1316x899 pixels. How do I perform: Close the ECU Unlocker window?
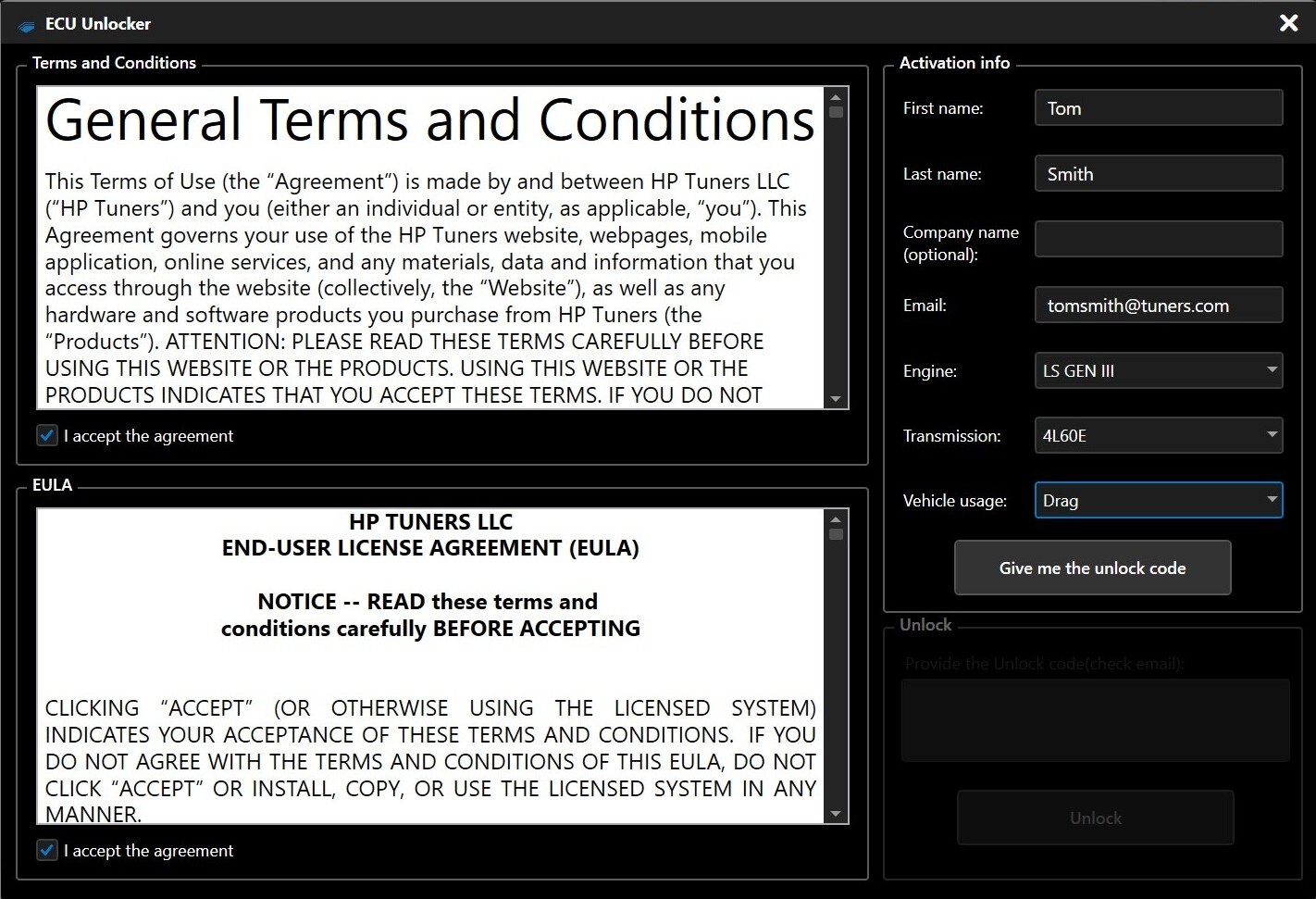pos(1288,23)
